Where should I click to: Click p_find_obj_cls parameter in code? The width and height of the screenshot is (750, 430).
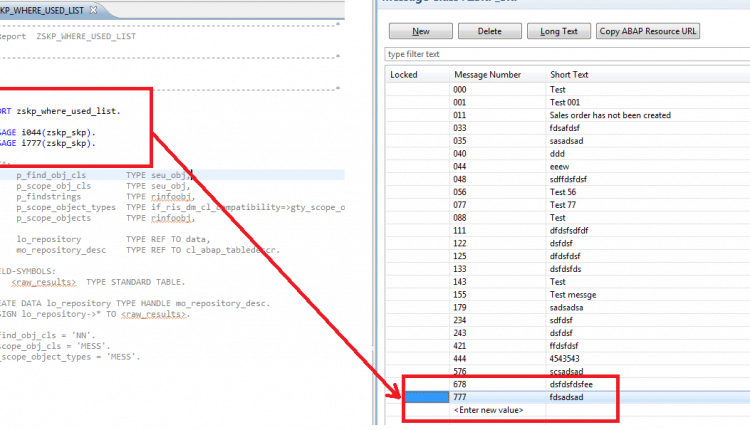[x=51, y=175]
